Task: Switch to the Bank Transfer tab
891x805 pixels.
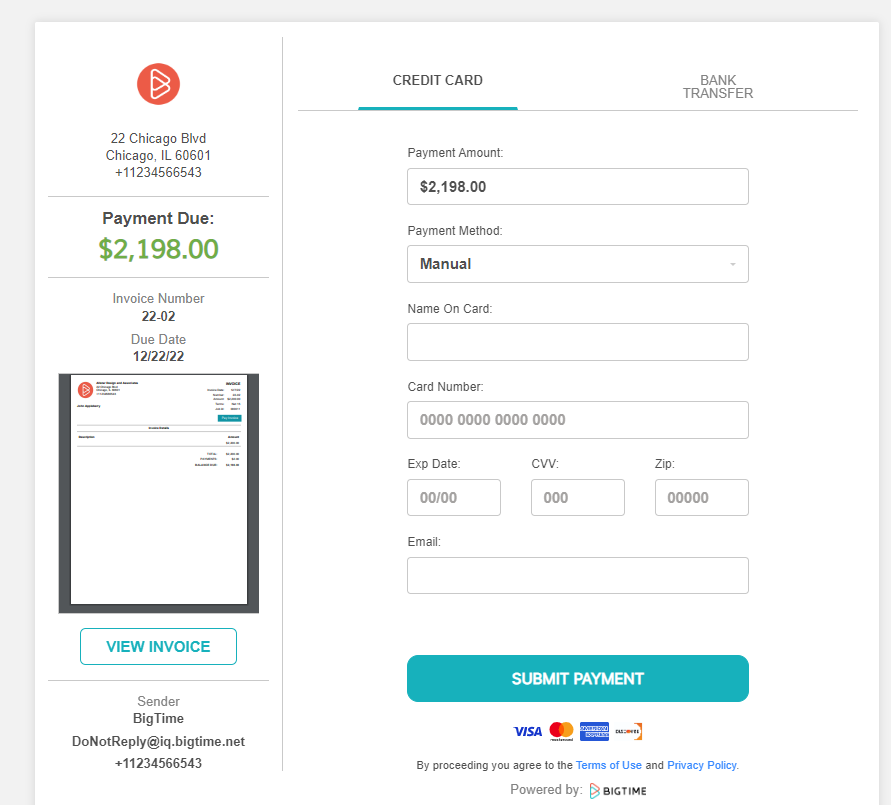Action: click(x=718, y=86)
